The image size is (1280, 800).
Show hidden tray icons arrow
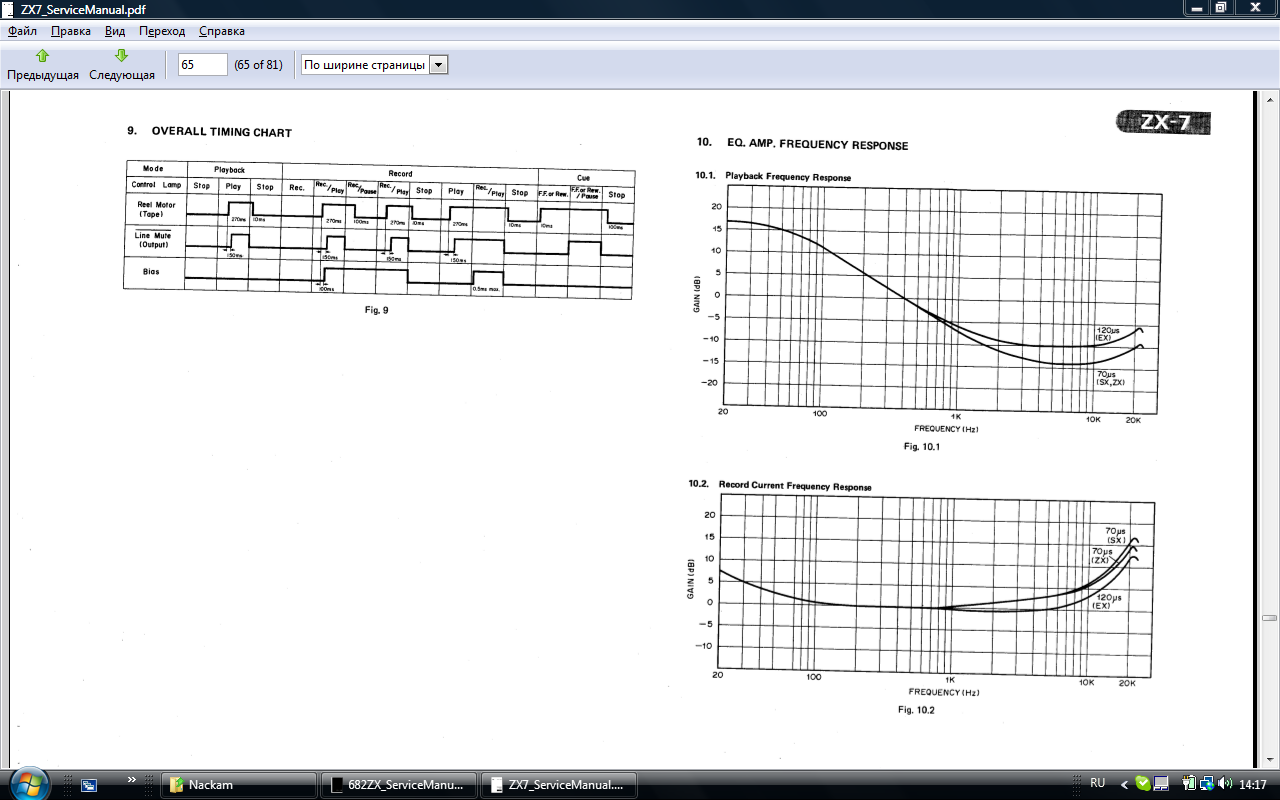[x=1124, y=785]
